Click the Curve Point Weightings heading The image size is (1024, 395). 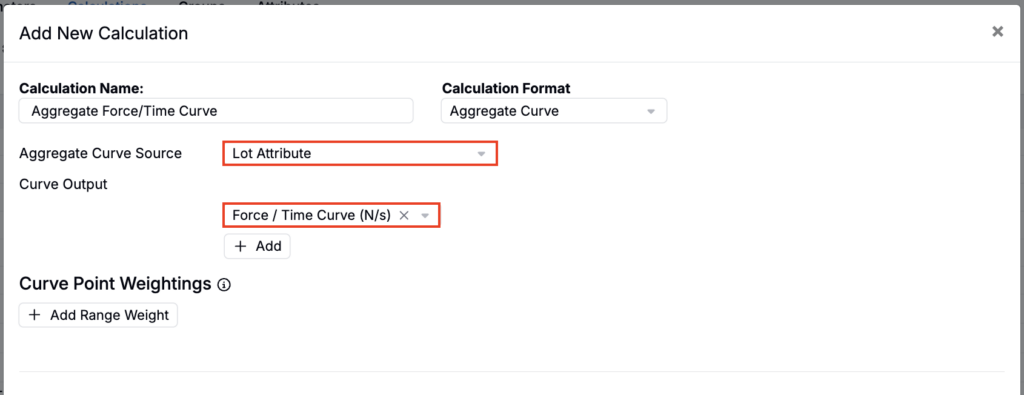point(116,284)
